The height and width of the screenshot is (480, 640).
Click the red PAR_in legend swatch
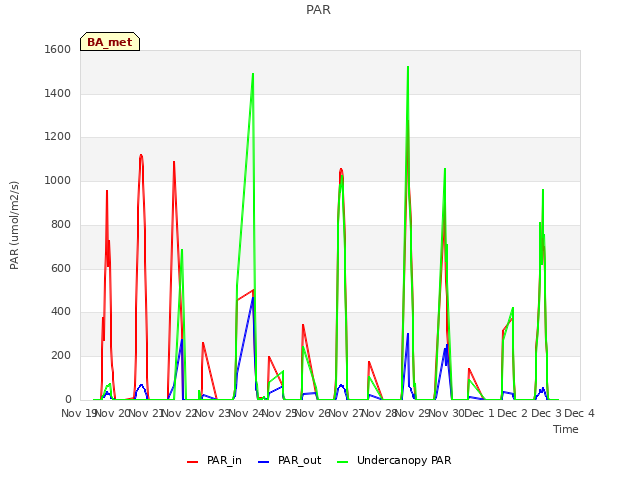coord(192,462)
